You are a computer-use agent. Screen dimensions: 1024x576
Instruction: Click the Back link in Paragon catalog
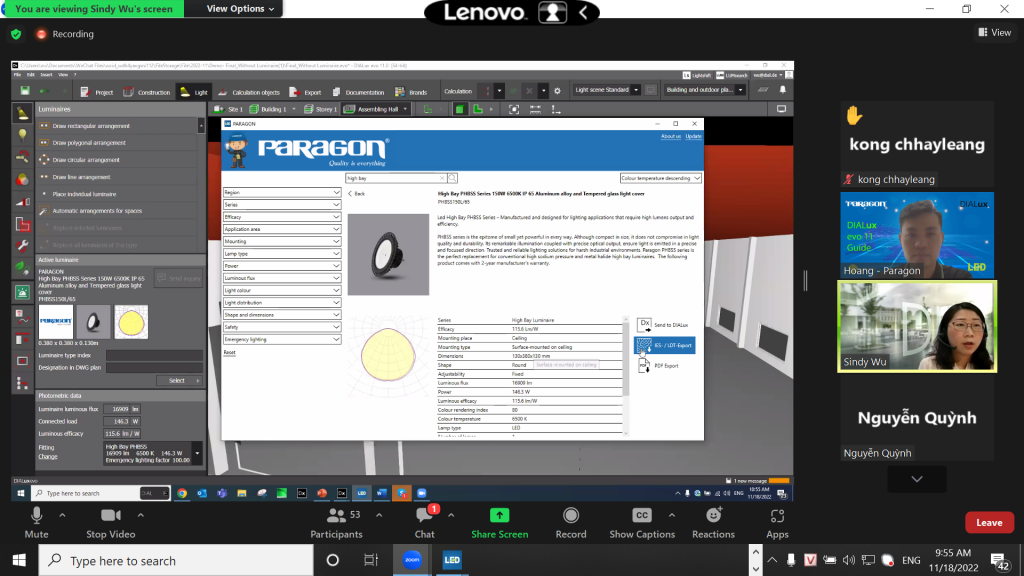(356, 193)
